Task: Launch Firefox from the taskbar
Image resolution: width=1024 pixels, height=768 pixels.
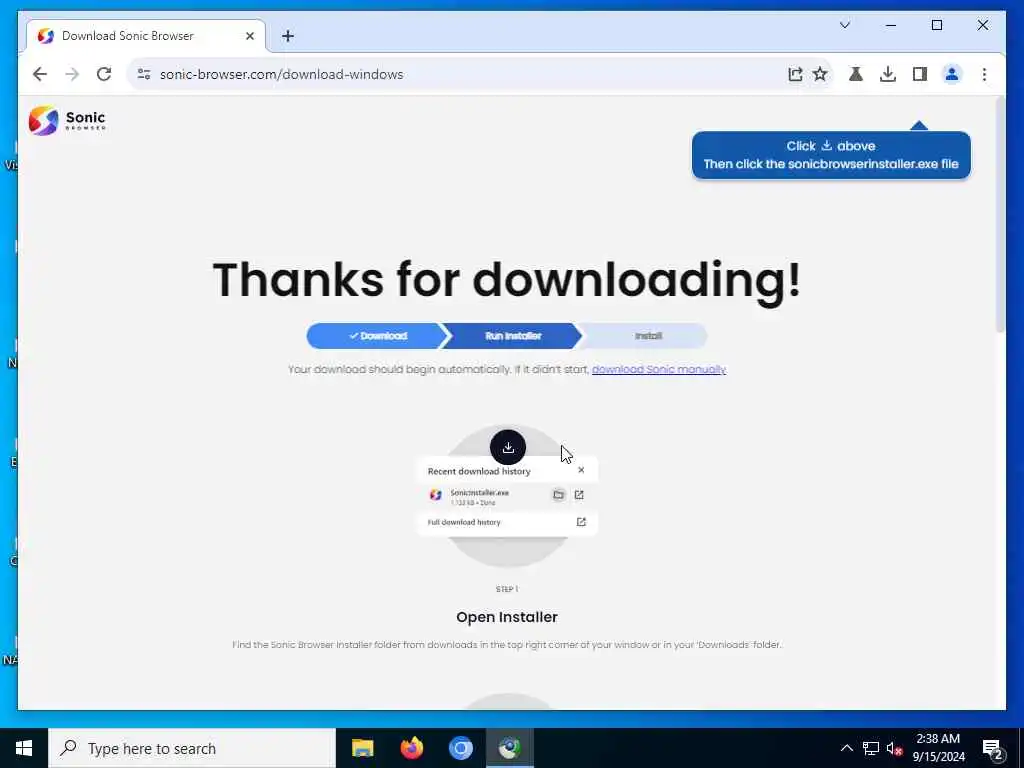Action: [411, 748]
